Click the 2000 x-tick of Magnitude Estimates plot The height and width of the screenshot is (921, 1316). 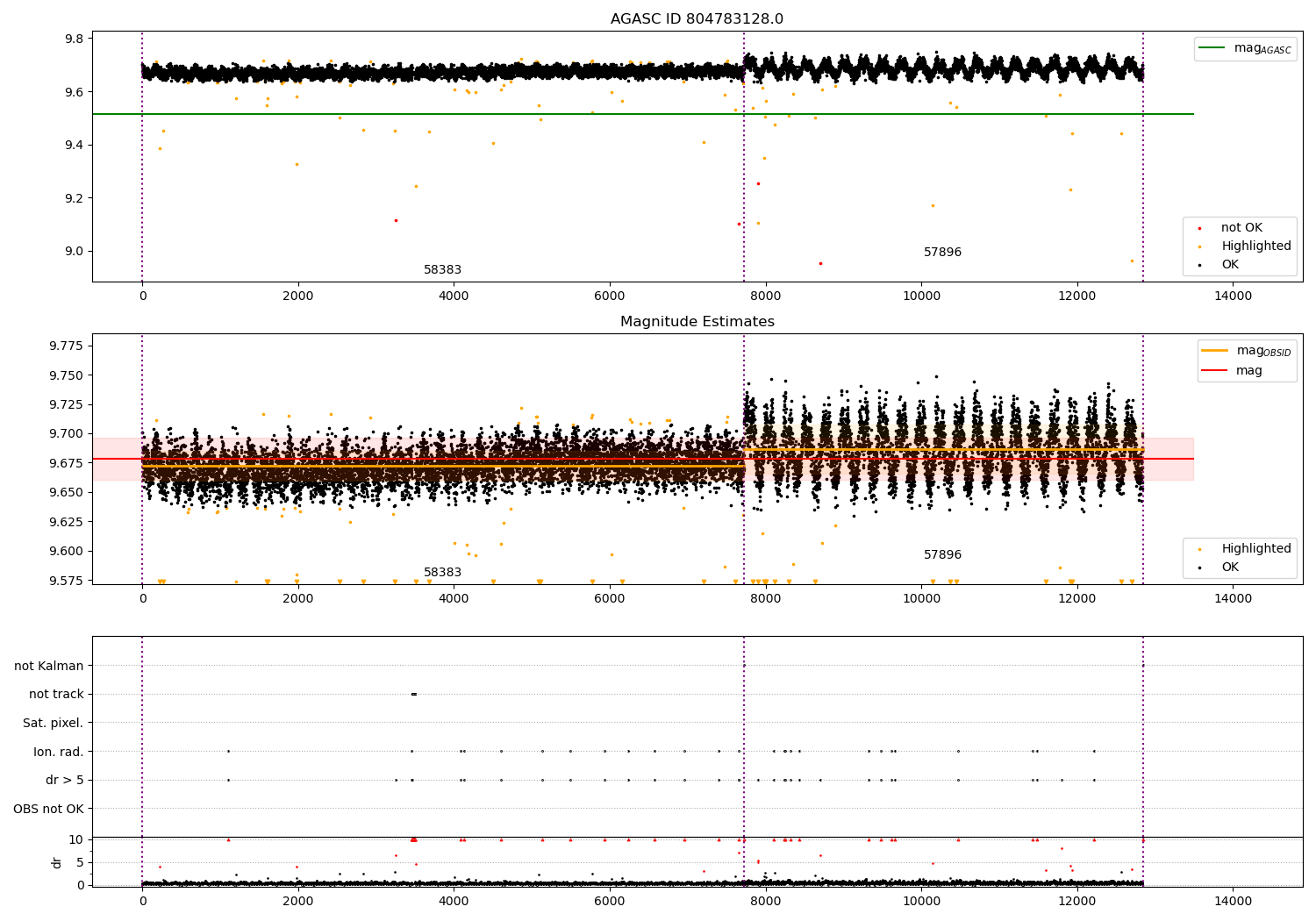298,599
